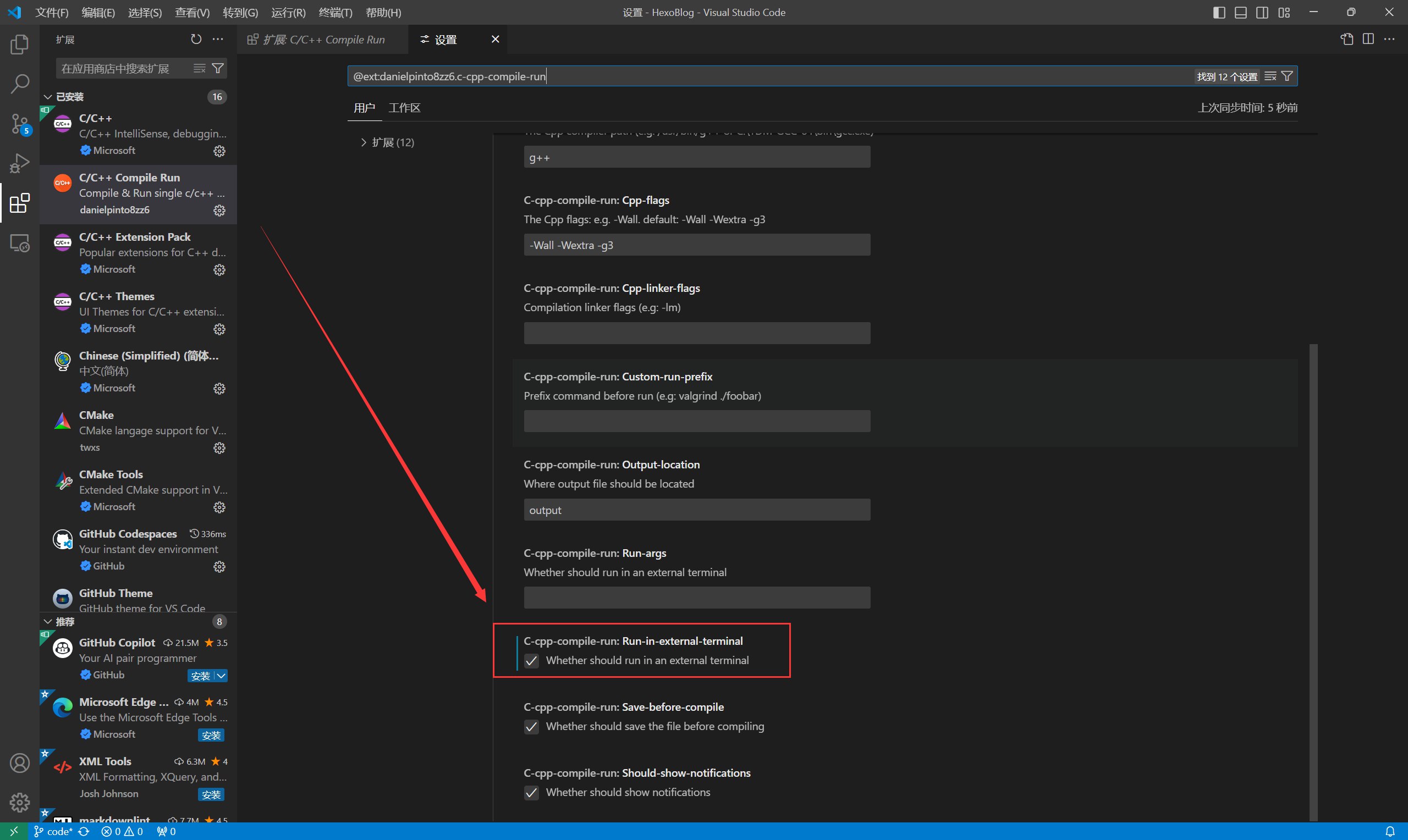Image resolution: width=1408 pixels, height=840 pixels.
Task: Manage C/C++ Themes extension gear
Action: (x=219, y=329)
